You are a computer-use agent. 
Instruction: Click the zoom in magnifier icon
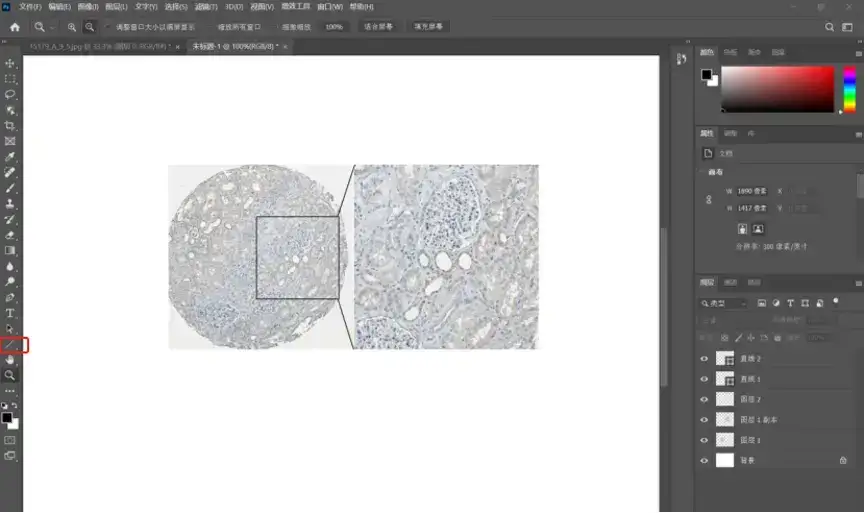[72, 27]
